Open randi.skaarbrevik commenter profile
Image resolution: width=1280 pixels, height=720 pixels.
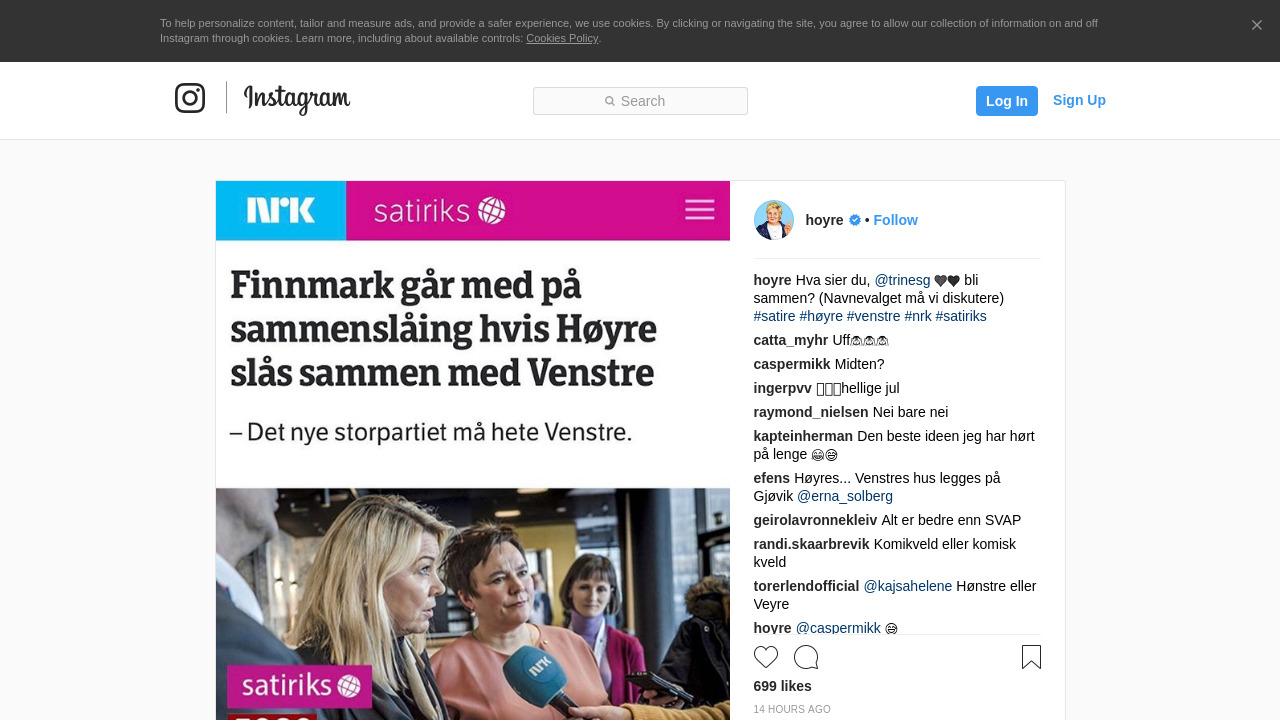tap(812, 544)
